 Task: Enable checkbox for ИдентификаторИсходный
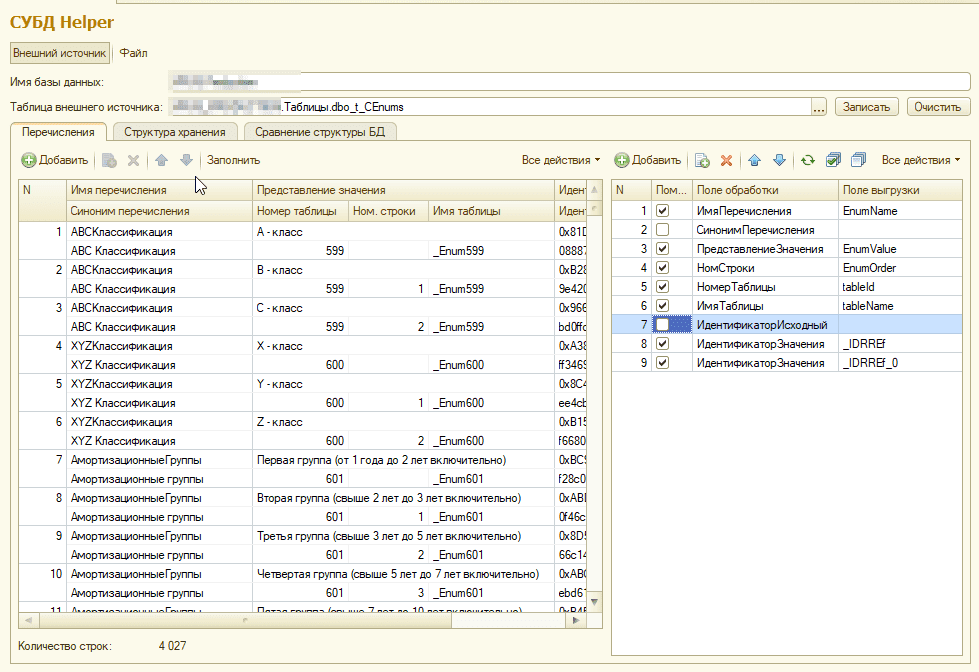(x=662, y=325)
